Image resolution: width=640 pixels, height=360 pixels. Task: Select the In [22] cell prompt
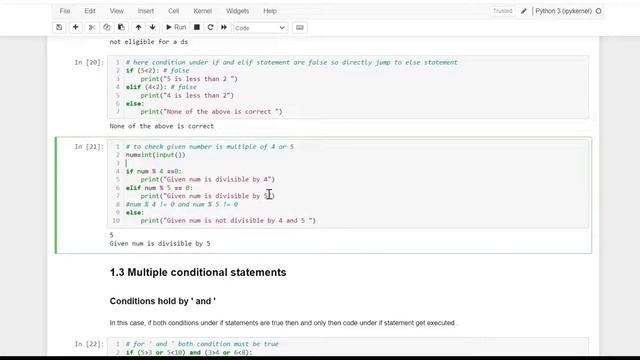(x=89, y=344)
